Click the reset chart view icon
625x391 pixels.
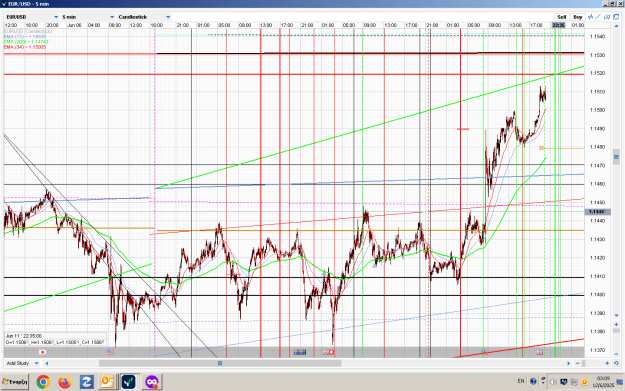coord(616,363)
